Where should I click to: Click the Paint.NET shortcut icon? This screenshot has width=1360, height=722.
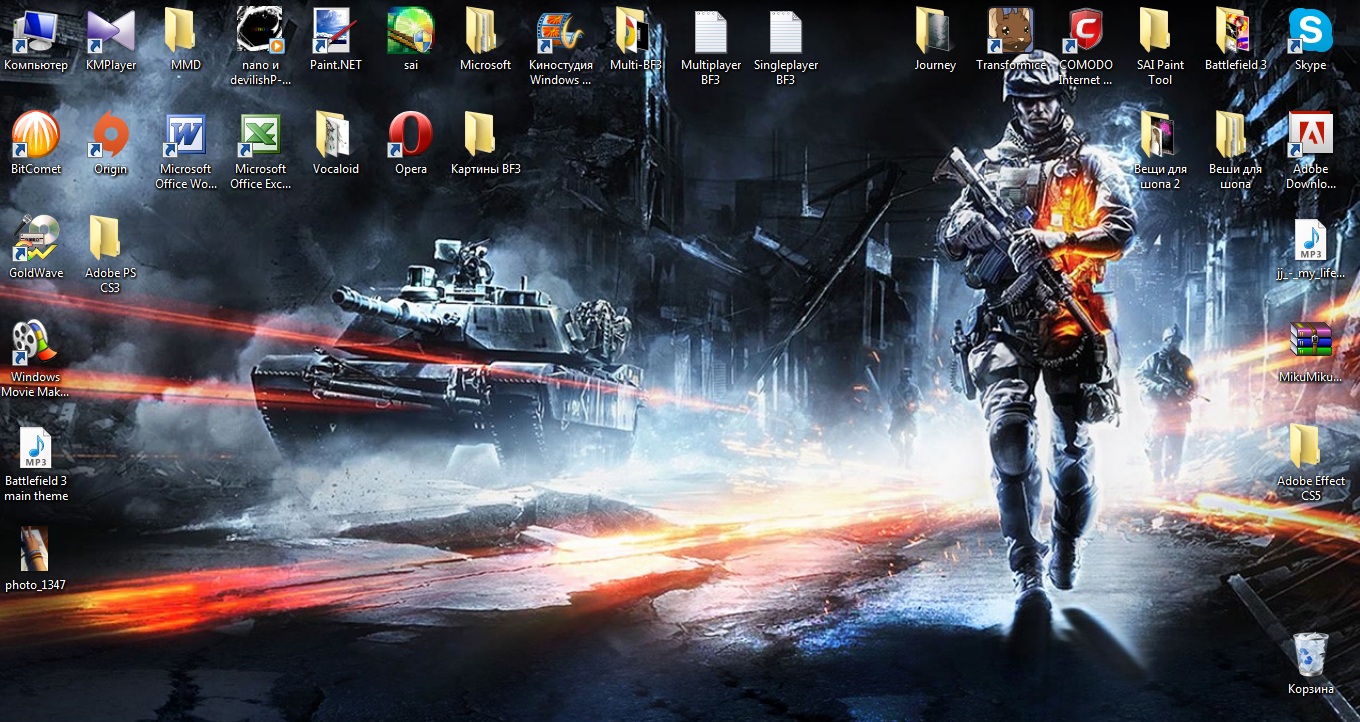[336, 32]
